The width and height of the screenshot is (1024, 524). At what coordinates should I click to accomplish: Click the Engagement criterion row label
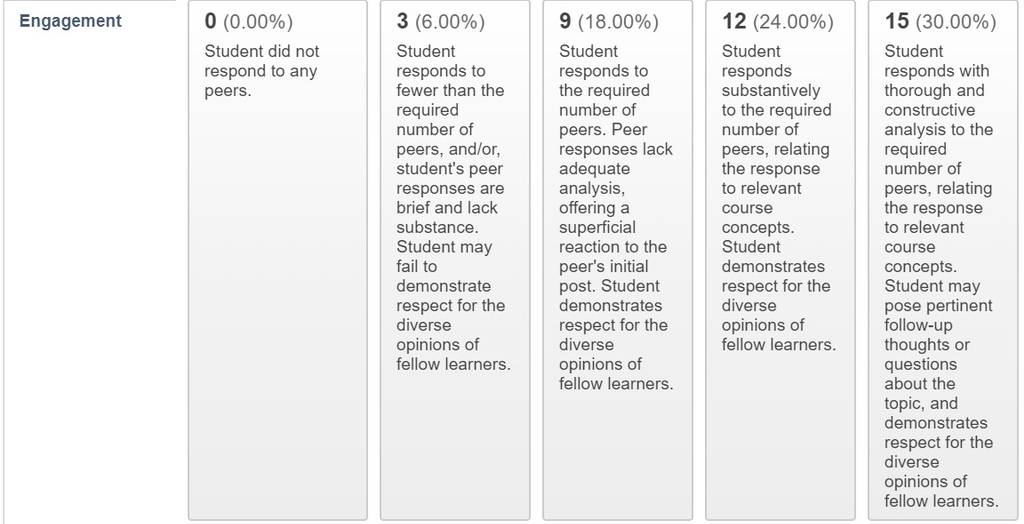71,21
